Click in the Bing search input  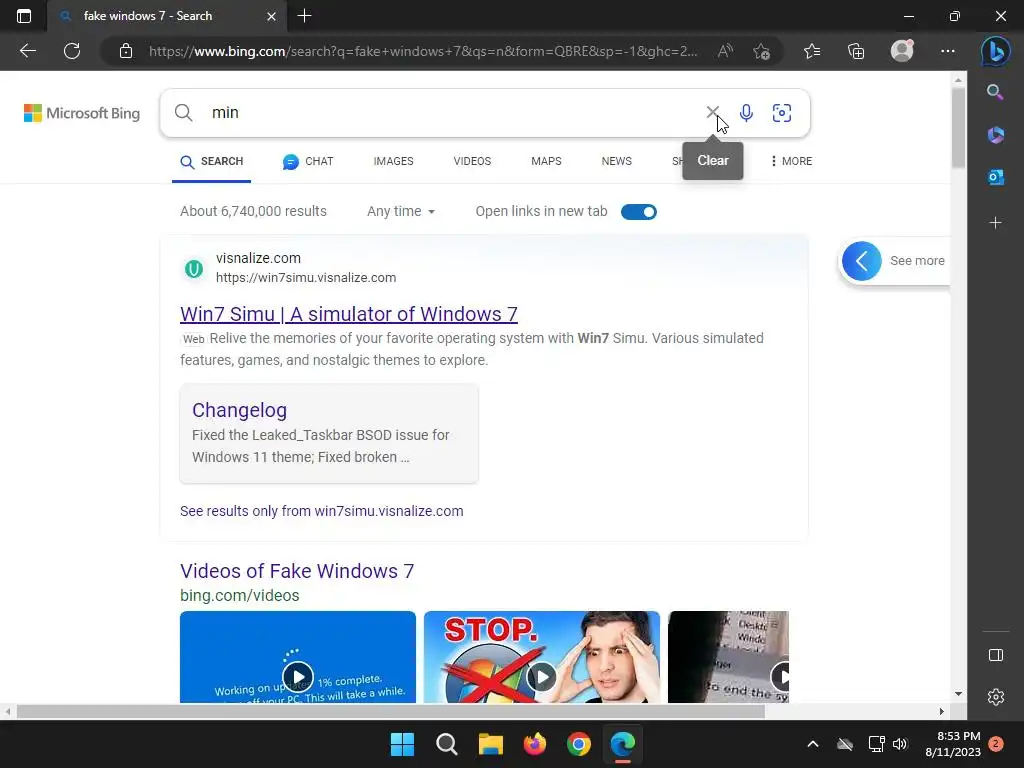tap(451, 112)
